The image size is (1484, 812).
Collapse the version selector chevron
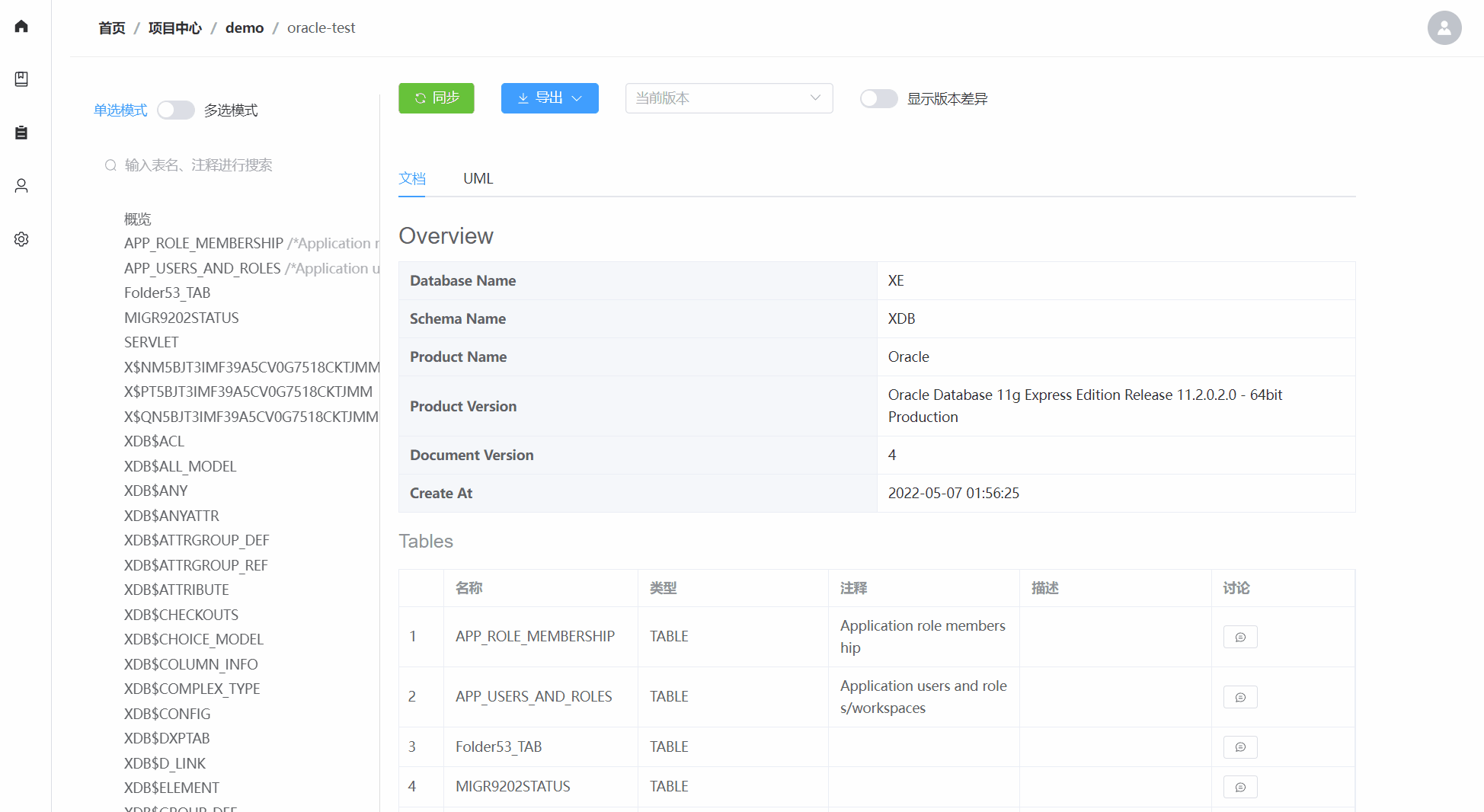tap(814, 98)
